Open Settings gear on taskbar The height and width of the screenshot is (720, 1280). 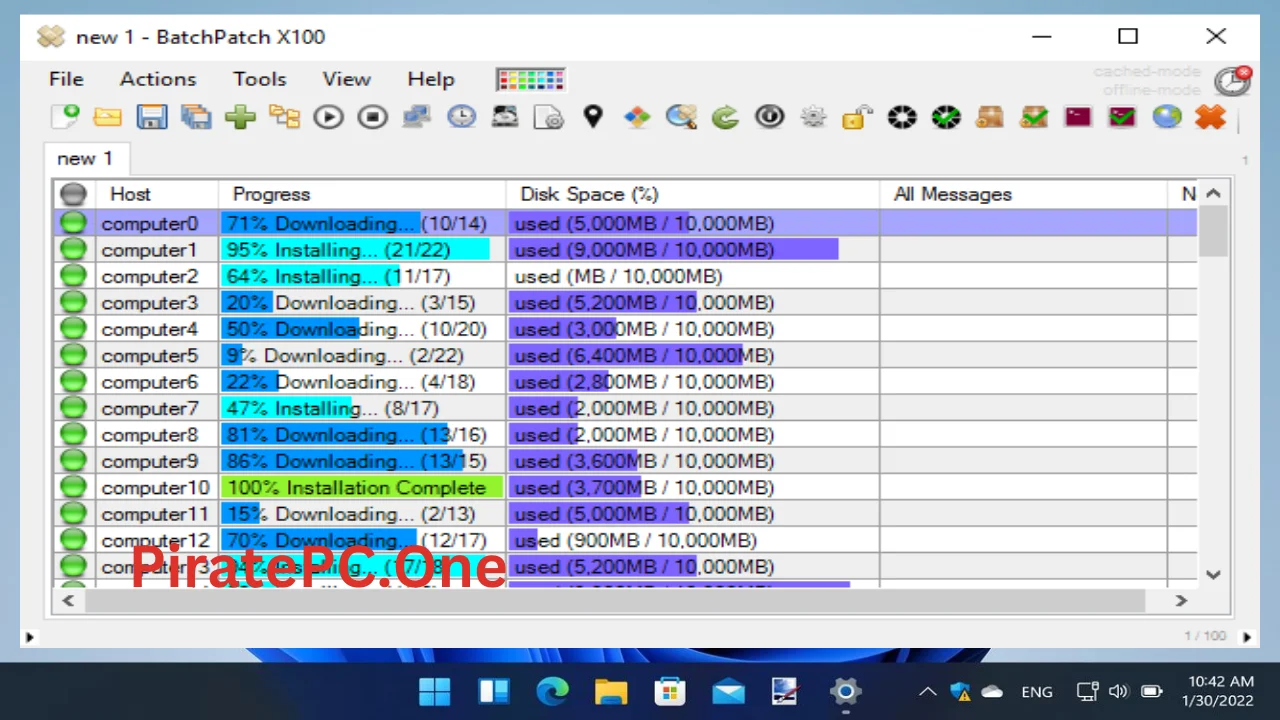point(845,691)
